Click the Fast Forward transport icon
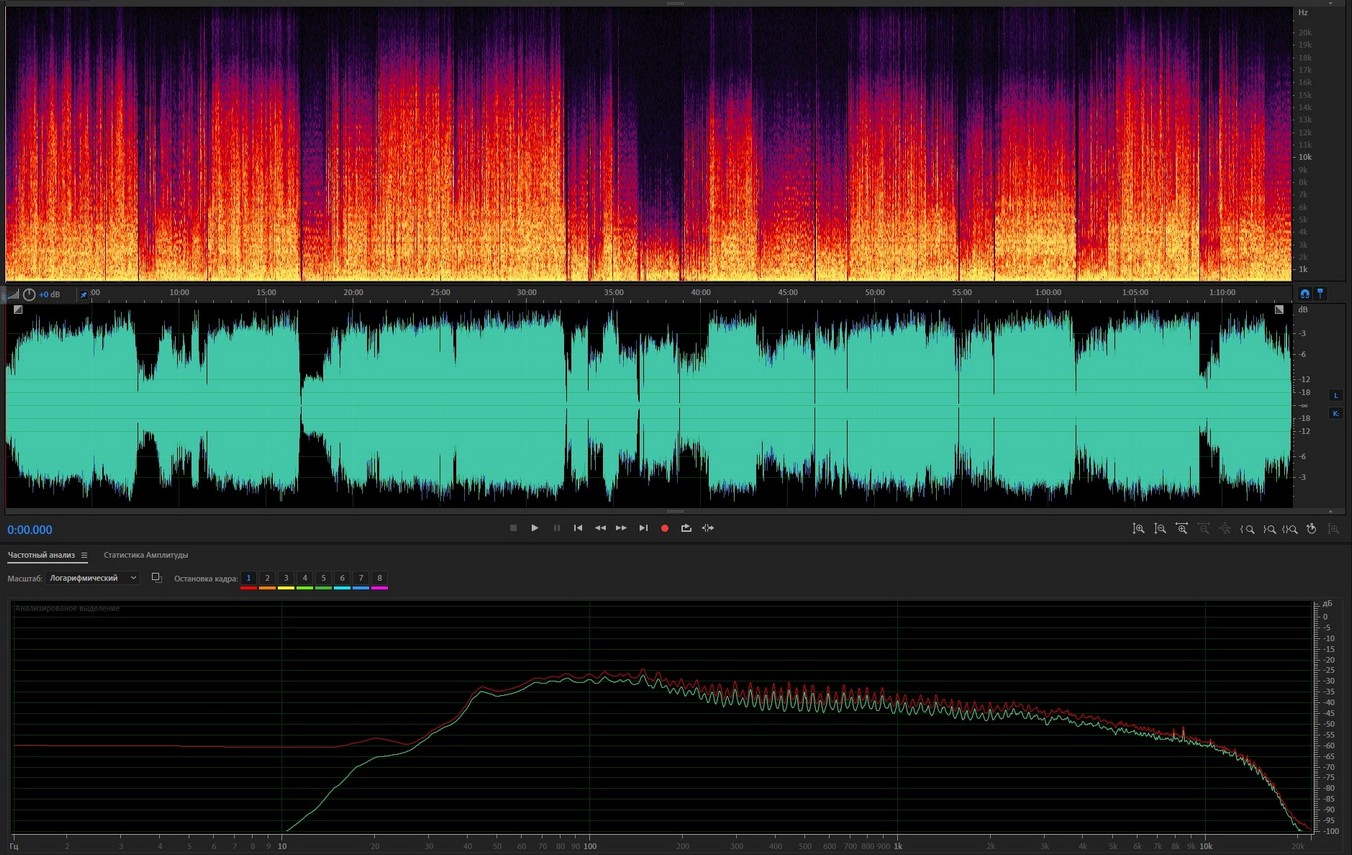1352x855 pixels. pyautogui.click(x=621, y=528)
